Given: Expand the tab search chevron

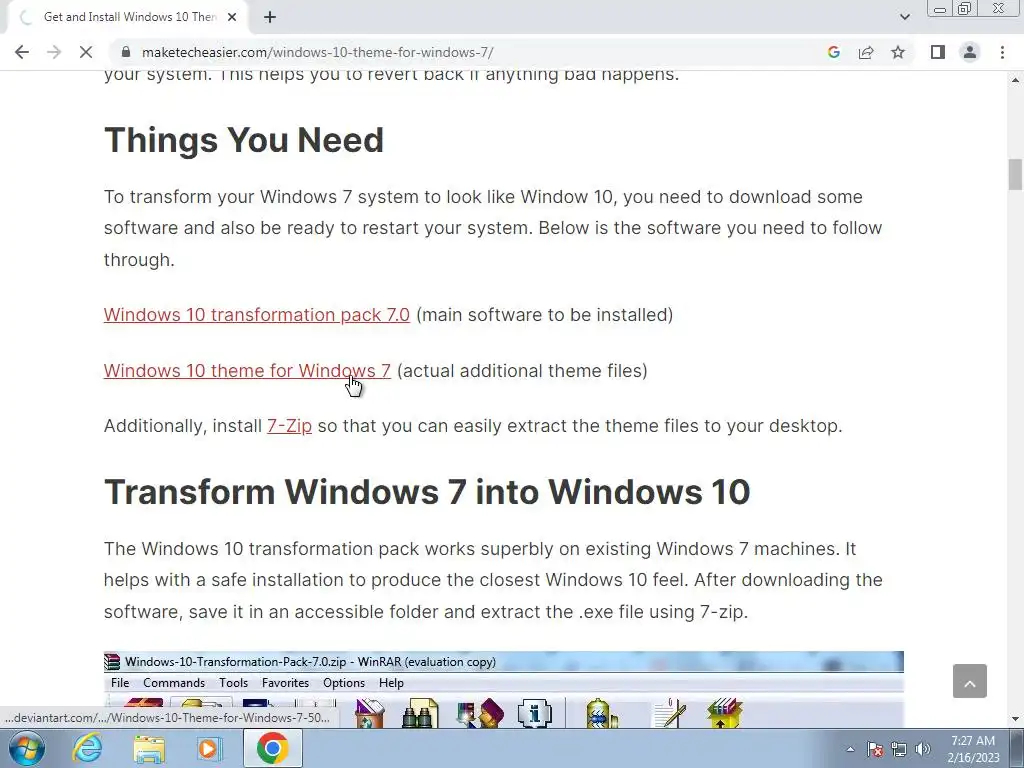Looking at the screenshot, I should 904,17.
